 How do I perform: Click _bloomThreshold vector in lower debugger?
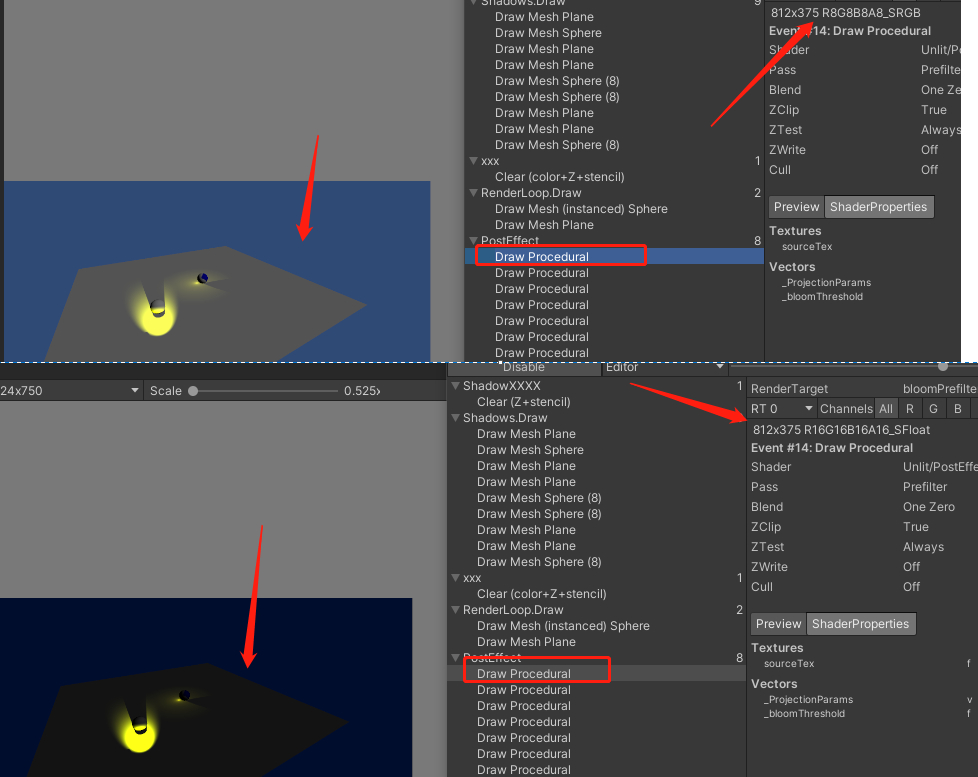coord(805,714)
